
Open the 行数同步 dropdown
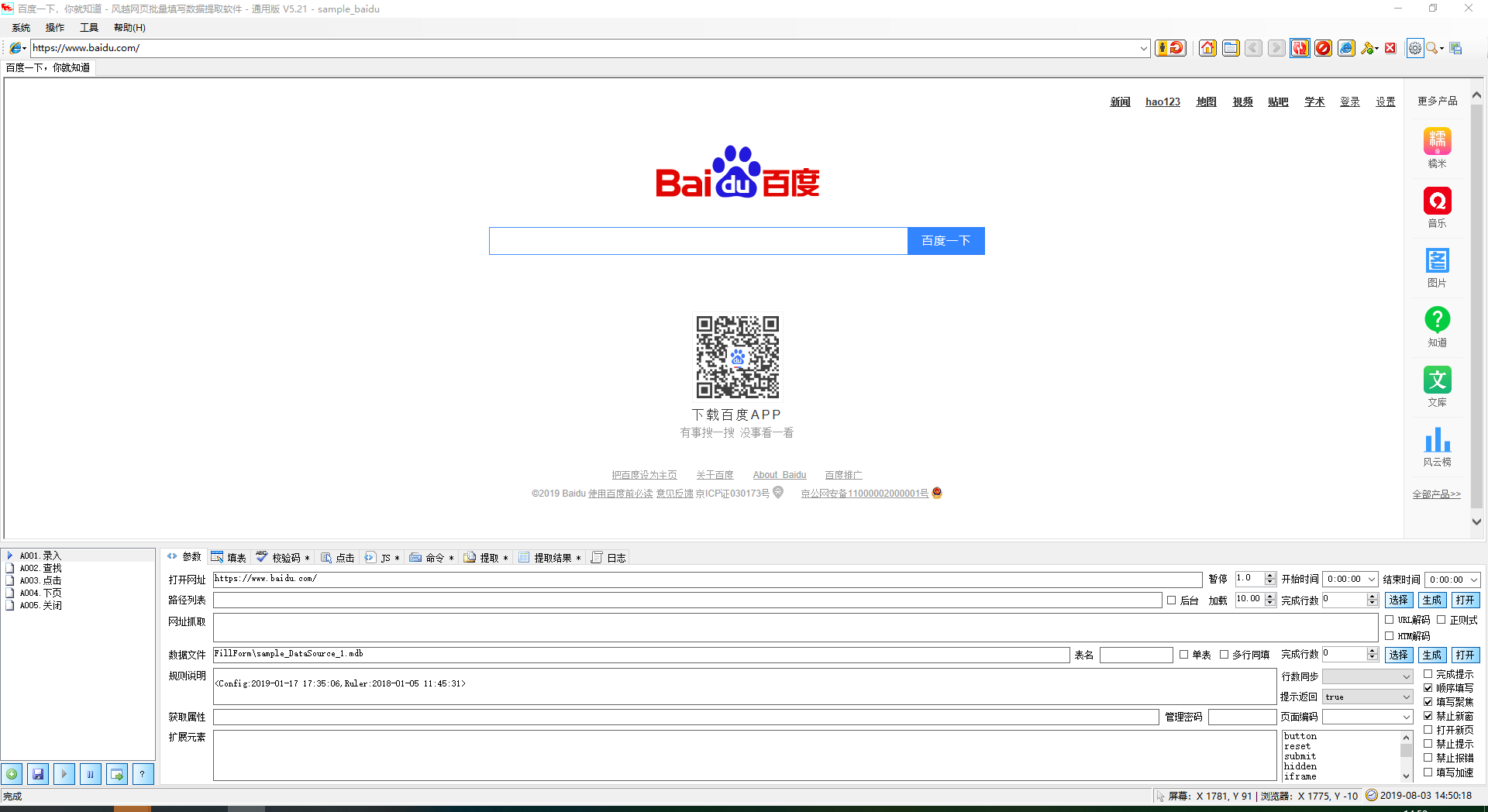click(x=1406, y=676)
